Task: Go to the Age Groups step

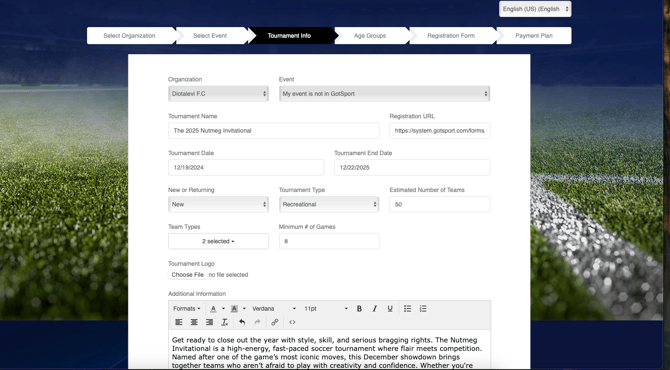Action: pos(370,35)
